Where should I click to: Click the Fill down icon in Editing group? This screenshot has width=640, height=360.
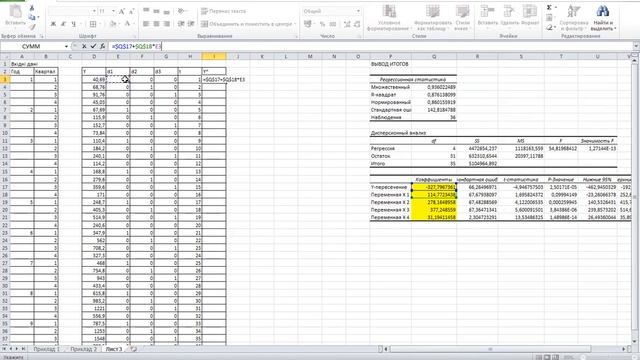(x=549, y=18)
